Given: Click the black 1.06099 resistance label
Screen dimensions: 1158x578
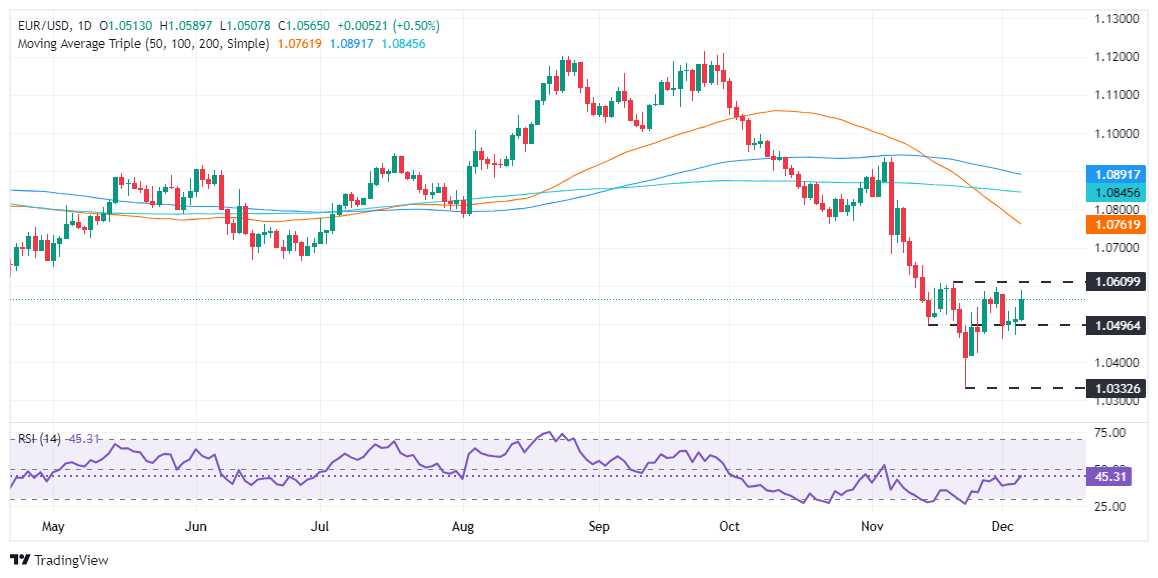Looking at the screenshot, I should (x=1115, y=283).
